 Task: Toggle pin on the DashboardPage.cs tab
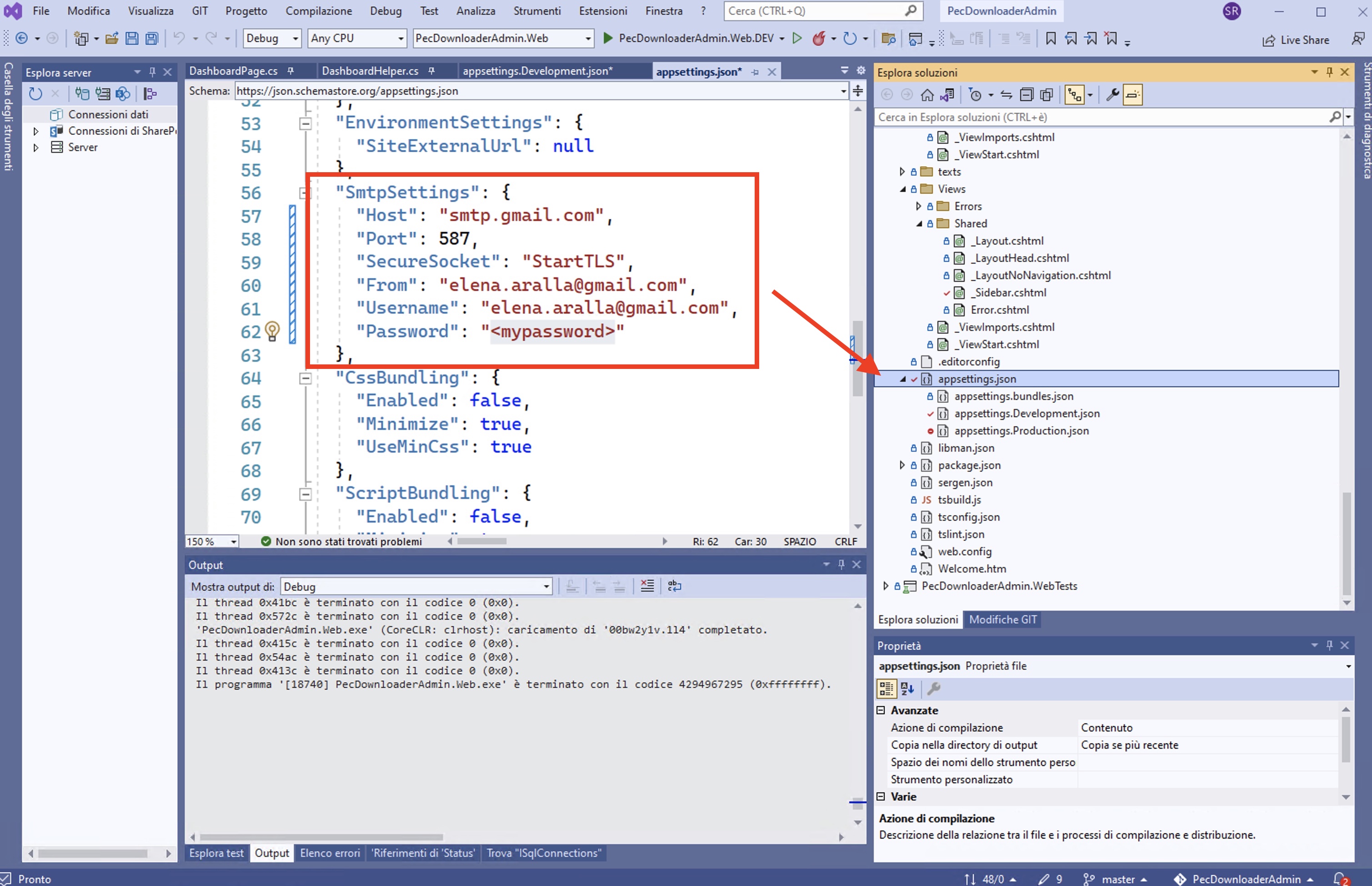coord(290,71)
